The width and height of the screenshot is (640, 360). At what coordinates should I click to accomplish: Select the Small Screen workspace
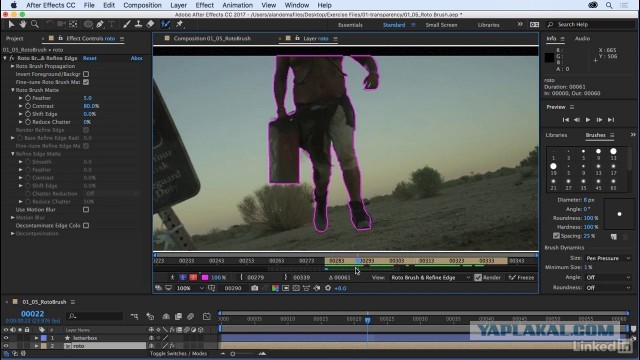click(441, 25)
